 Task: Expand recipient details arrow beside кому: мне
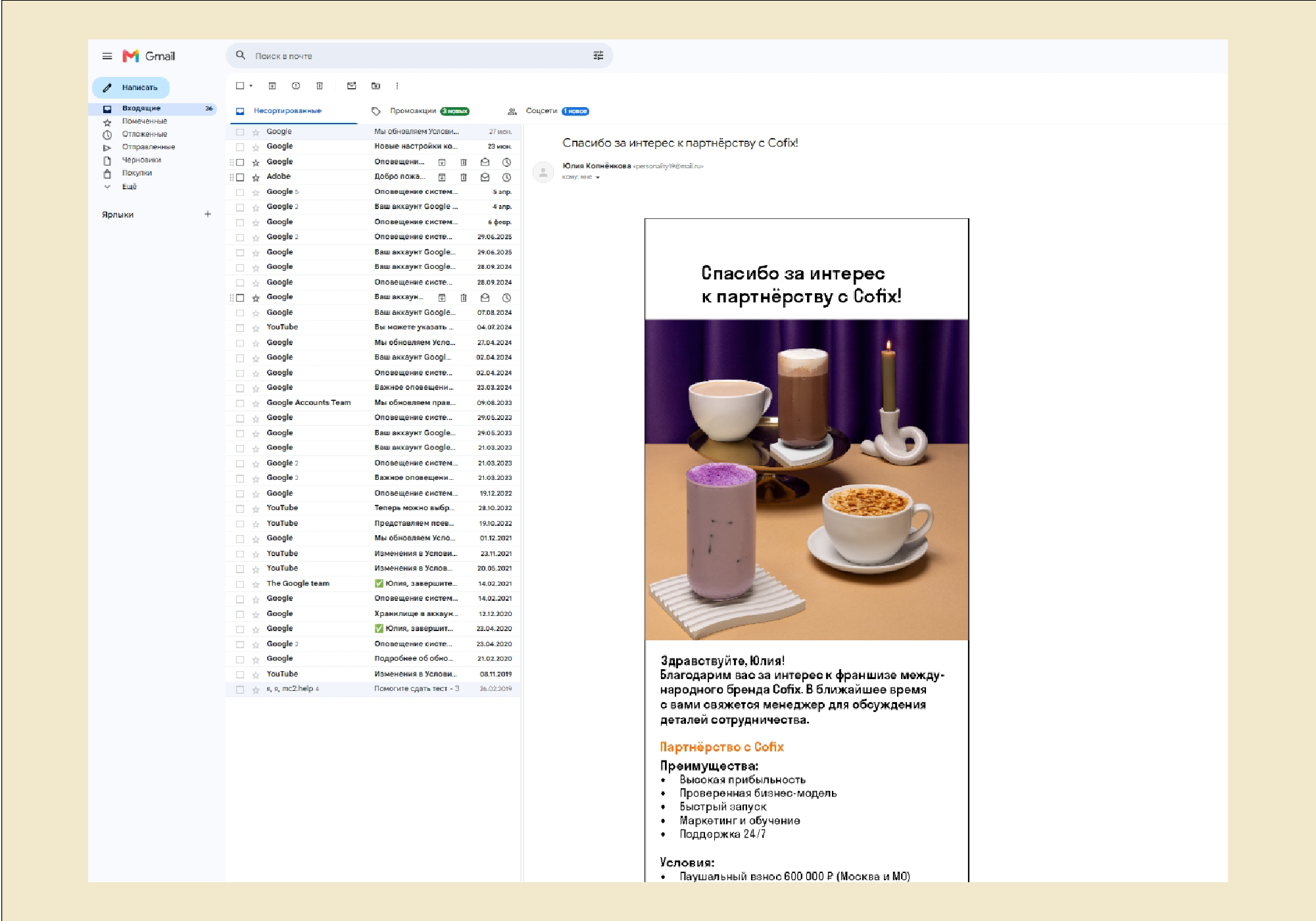click(598, 177)
